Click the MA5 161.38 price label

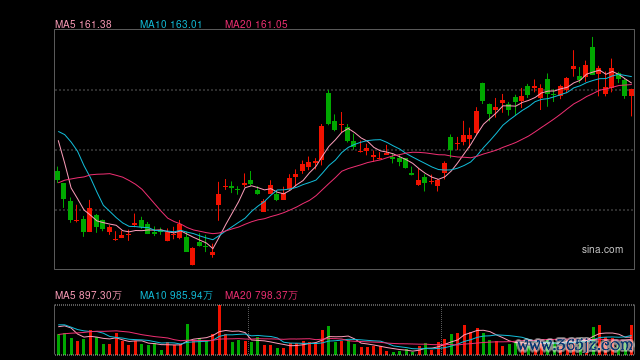[x=83, y=24]
